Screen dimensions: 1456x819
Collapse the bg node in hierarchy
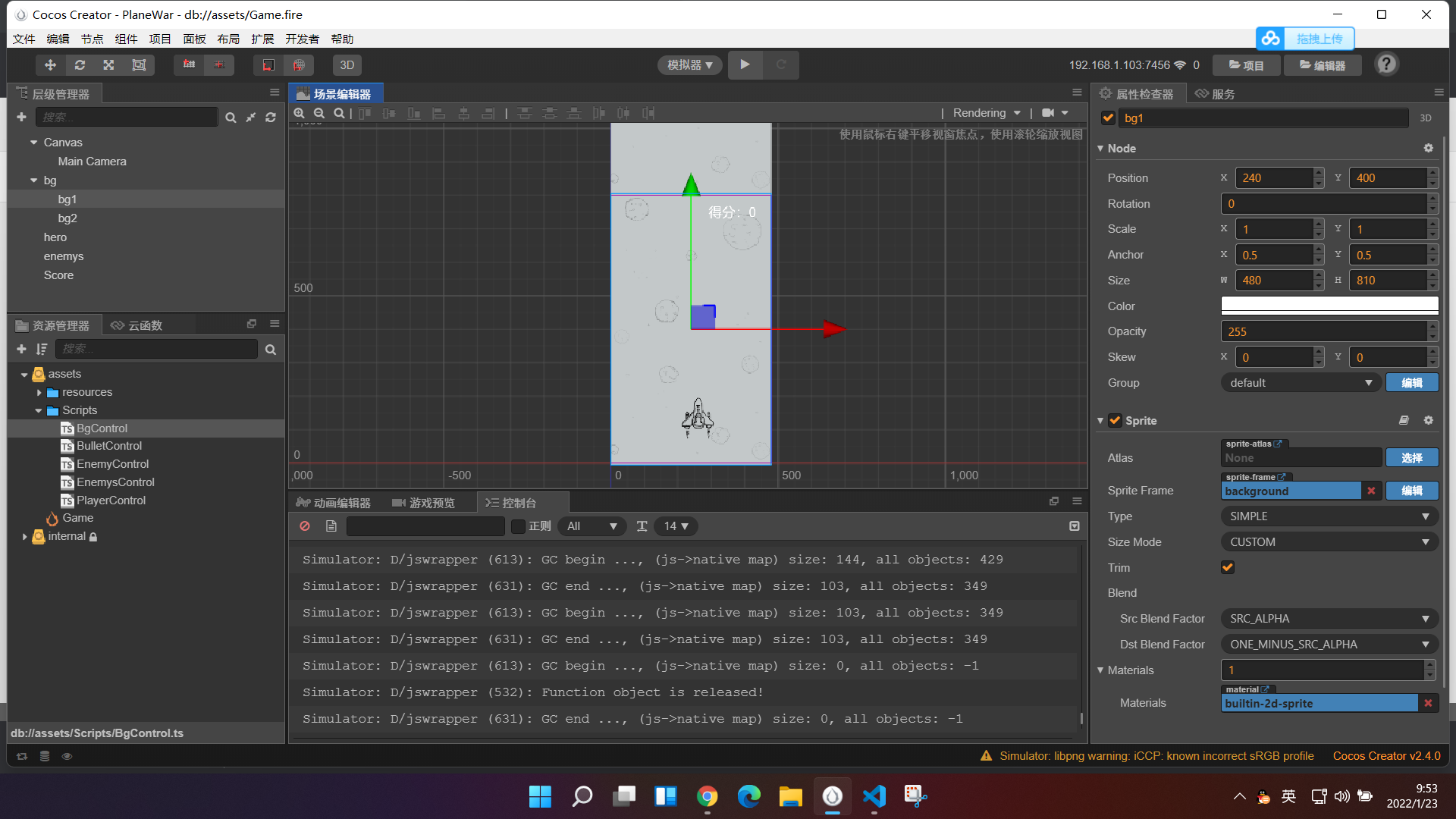click(x=33, y=180)
